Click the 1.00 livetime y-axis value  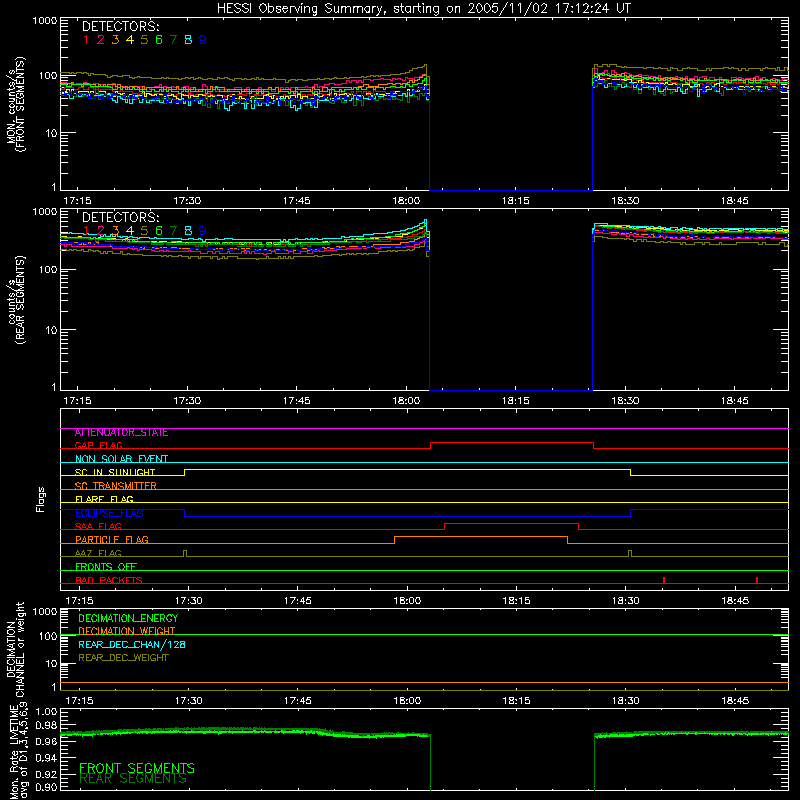tap(46, 712)
